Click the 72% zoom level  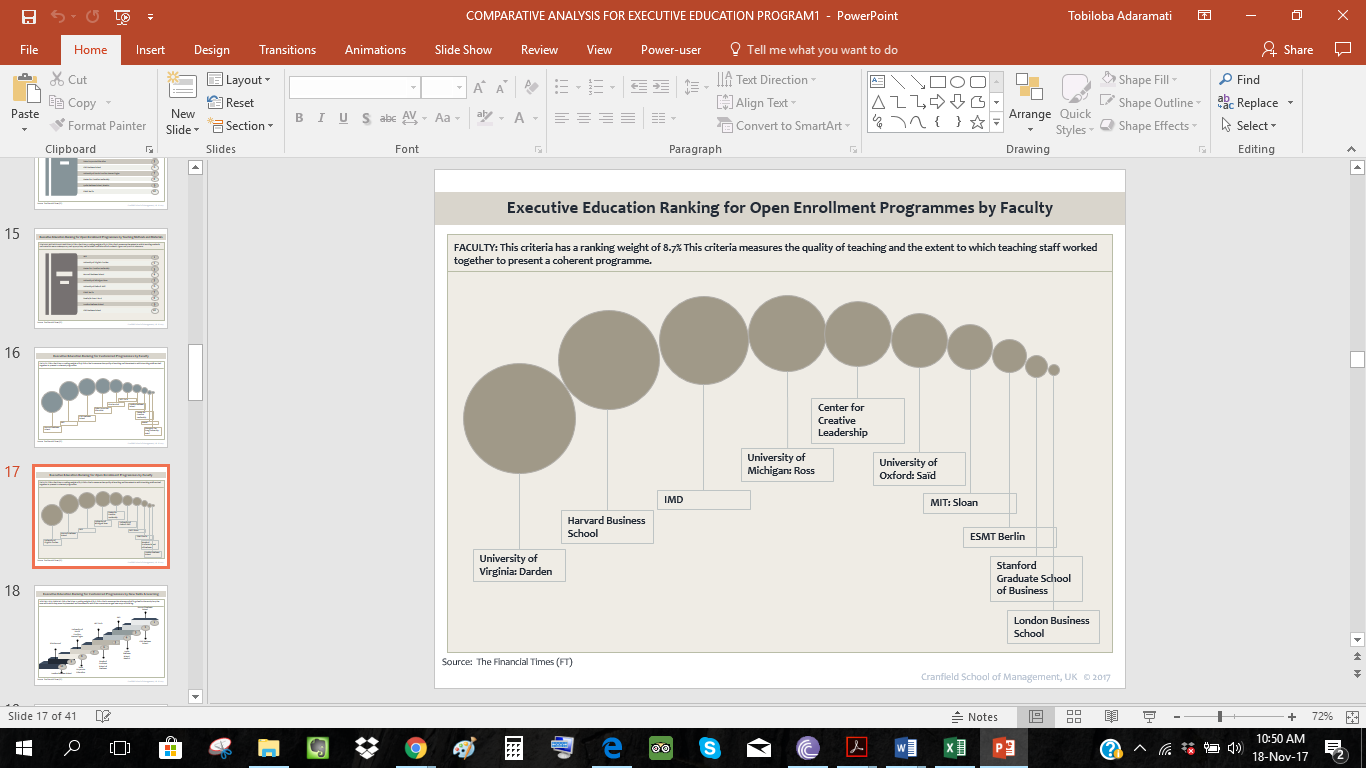1322,716
